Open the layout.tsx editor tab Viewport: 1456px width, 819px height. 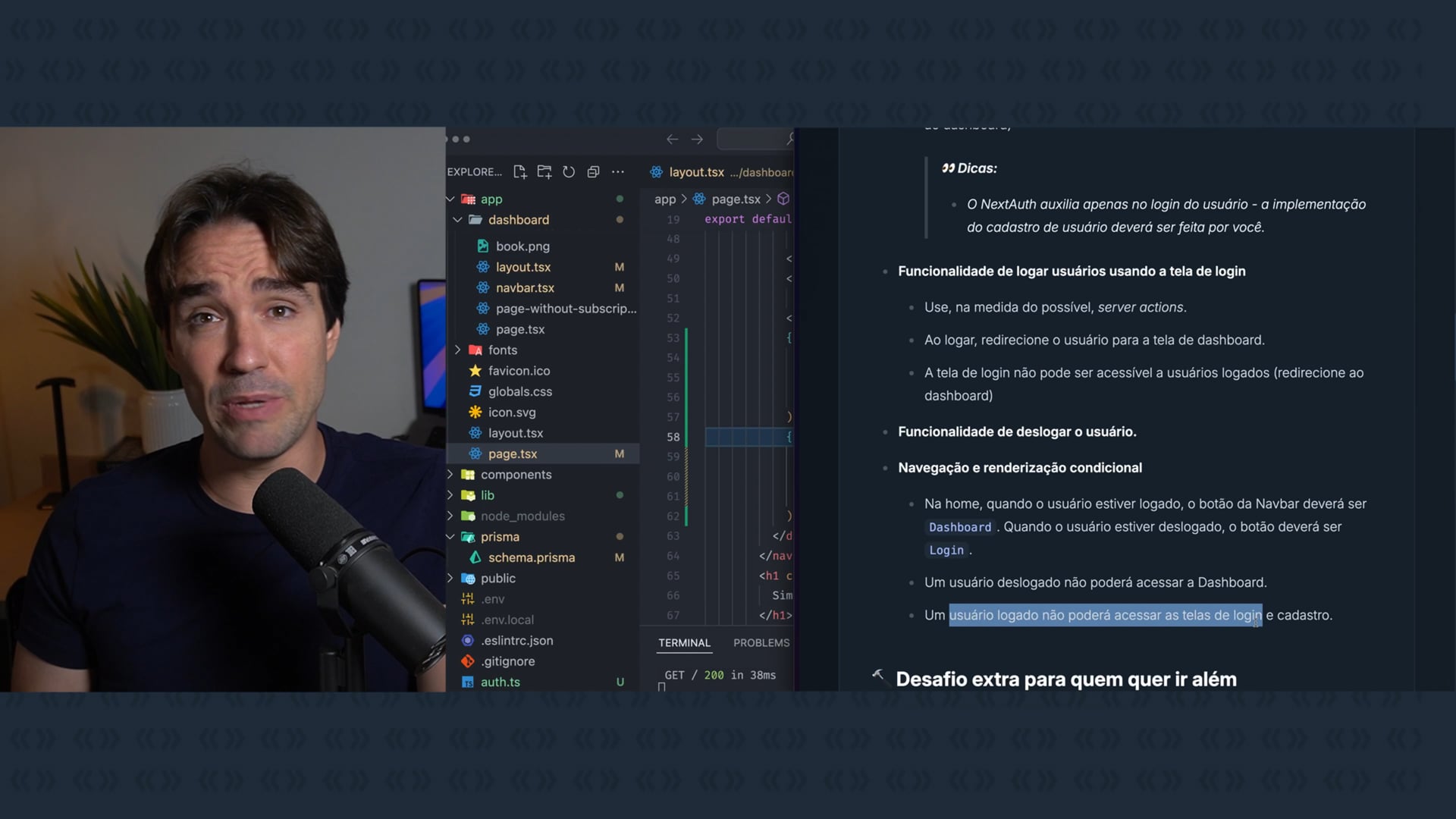(695, 173)
